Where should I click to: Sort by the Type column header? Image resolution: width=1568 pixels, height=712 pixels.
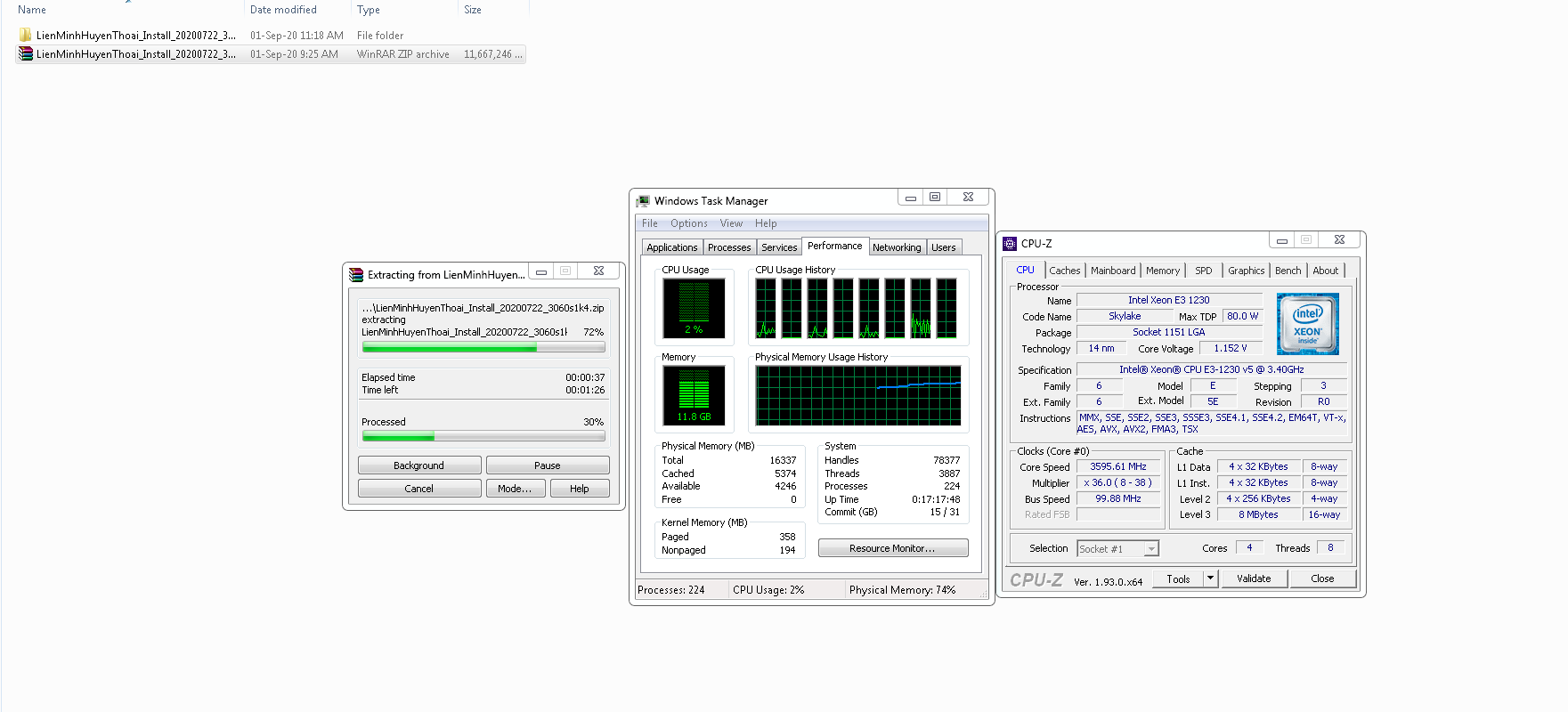click(369, 10)
